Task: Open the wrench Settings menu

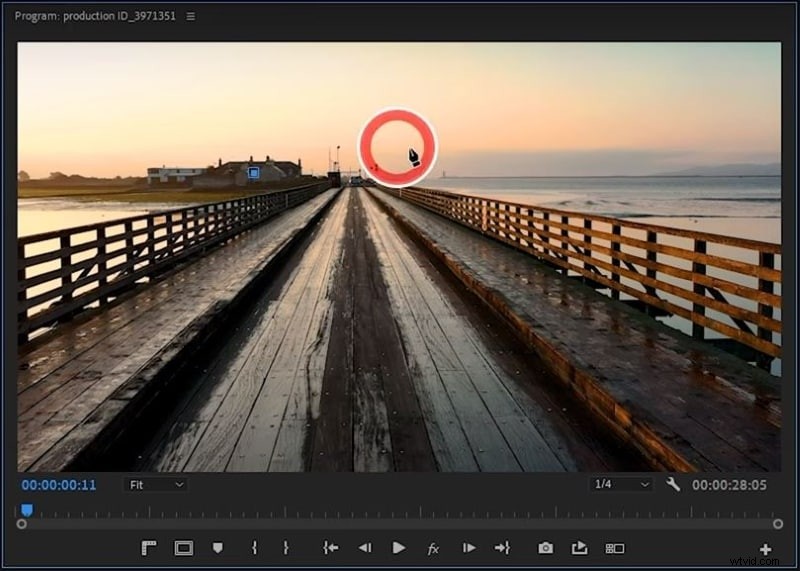Action: point(673,484)
